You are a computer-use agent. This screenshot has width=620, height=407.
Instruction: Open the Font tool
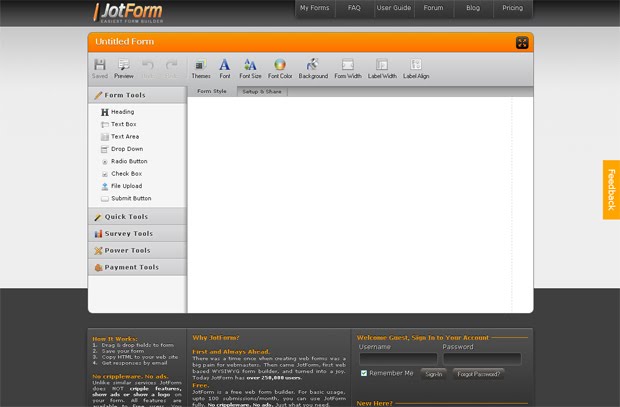click(225, 68)
